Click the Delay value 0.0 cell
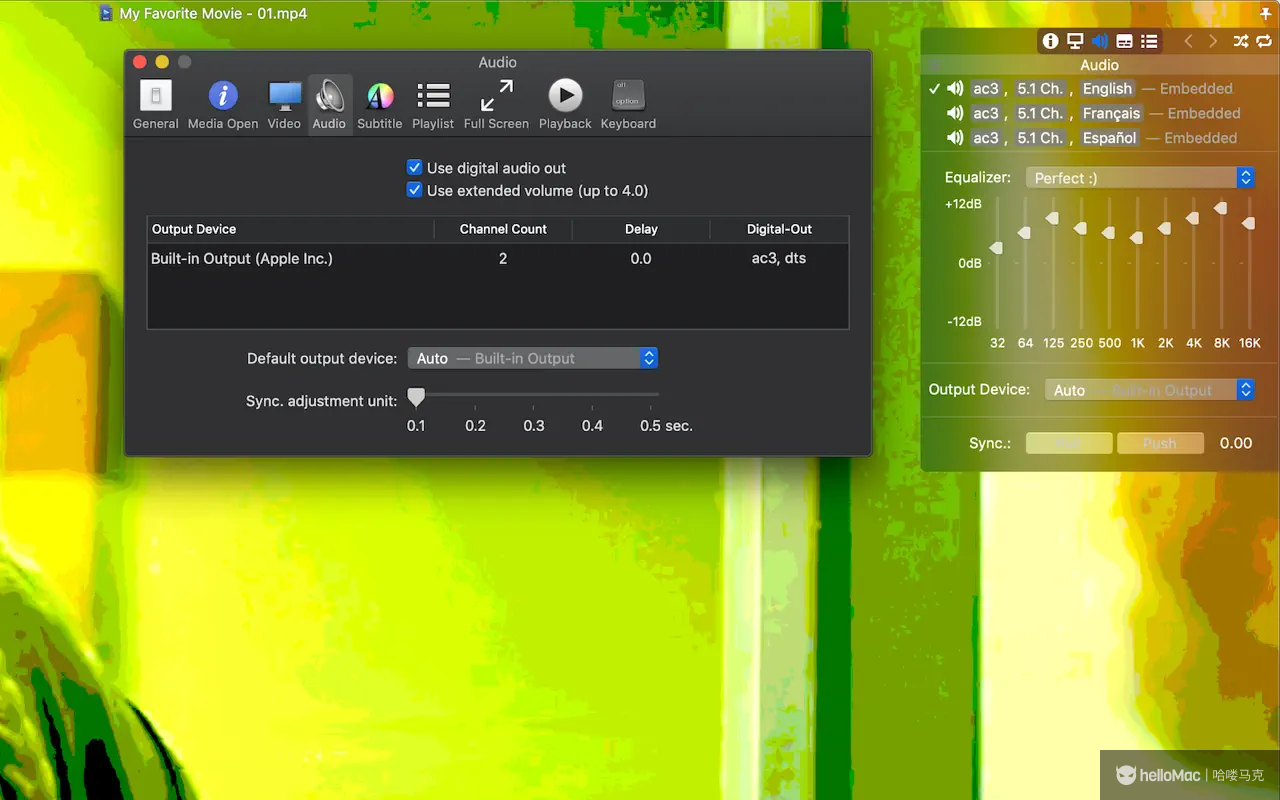This screenshot has width=1280, height=800. click(641, 258)
